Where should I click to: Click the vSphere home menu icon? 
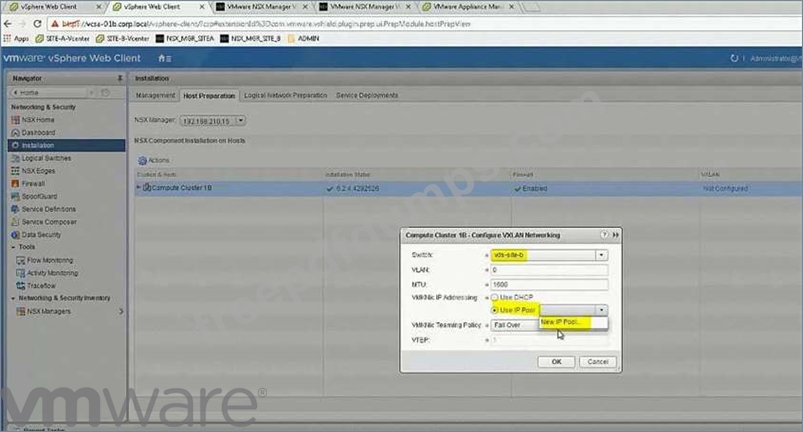164,58
